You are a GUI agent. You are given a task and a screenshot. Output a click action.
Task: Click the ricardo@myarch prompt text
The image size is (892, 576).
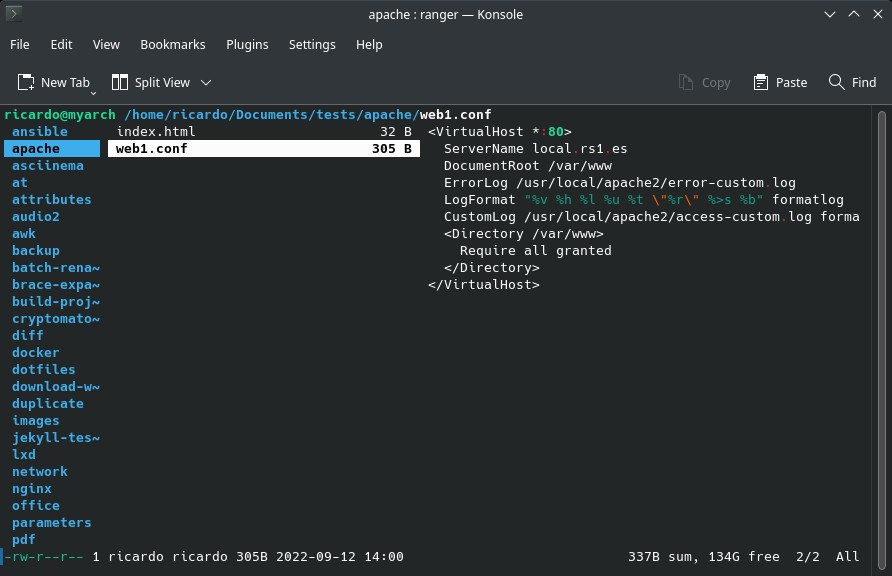tap(60, 114)
